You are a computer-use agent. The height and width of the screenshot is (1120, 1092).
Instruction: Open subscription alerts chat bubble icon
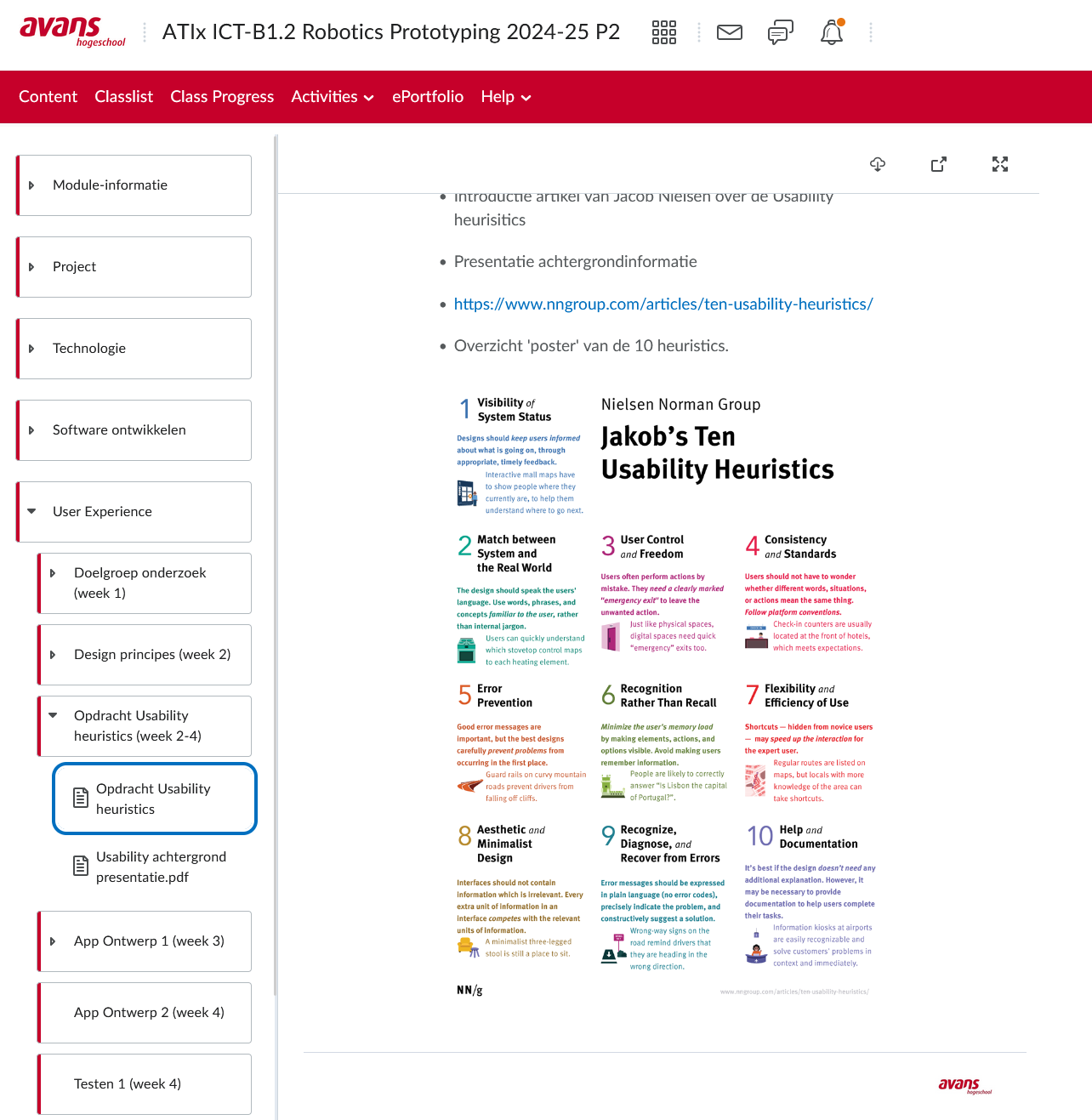click(781, 32)
